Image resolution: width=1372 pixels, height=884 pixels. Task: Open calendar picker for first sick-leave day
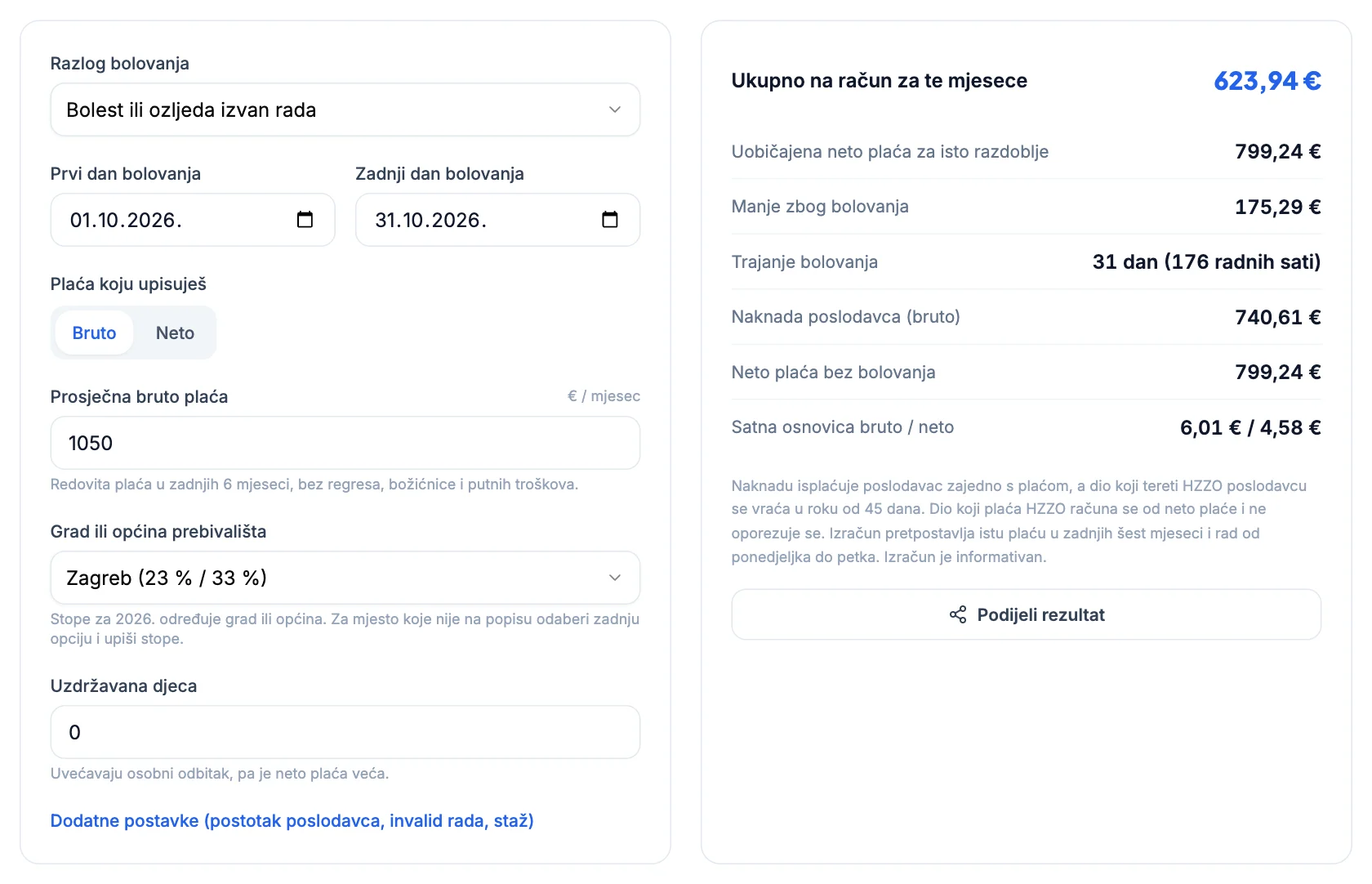(x=305, y=220)
